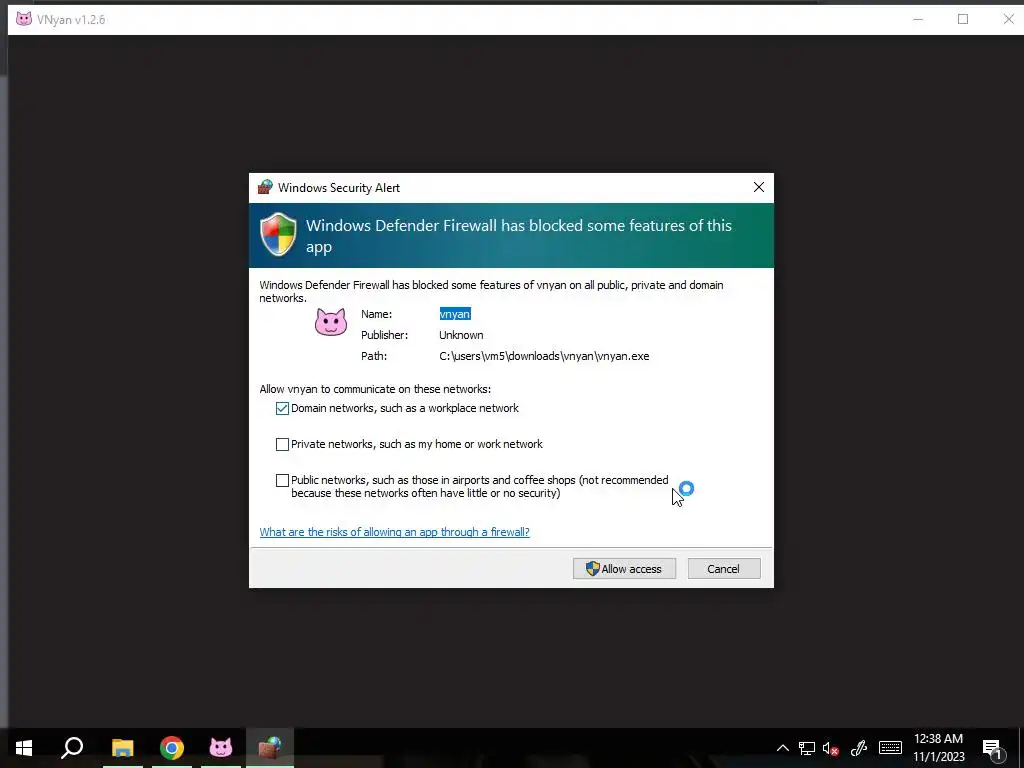Click Allow access button

(624, 569)
